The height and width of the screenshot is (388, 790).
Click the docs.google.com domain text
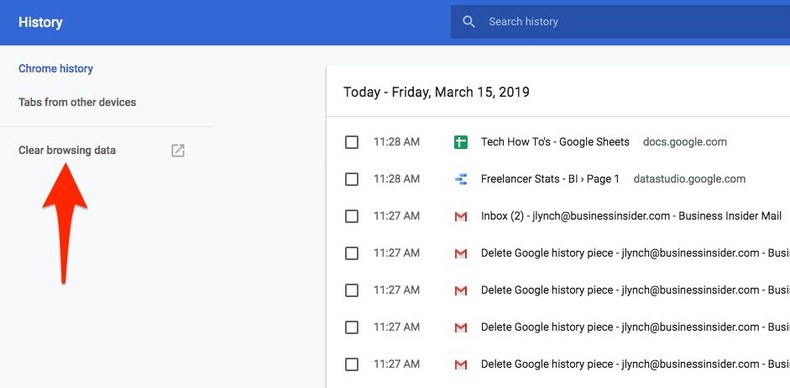coord(685,142)
